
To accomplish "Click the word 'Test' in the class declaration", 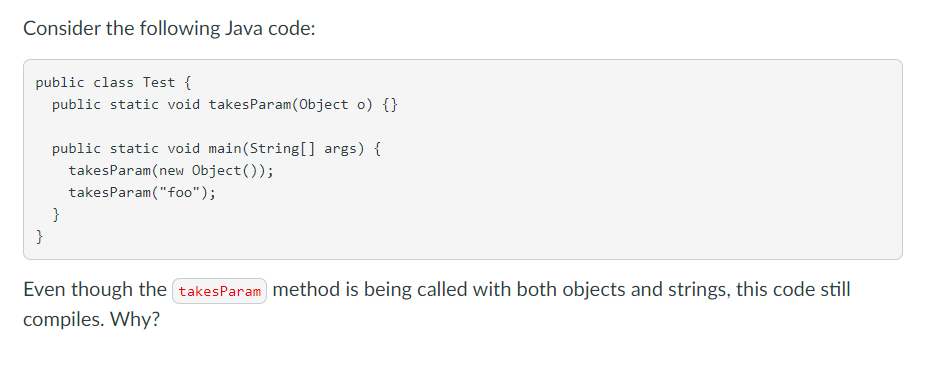I will pos(158,82).
